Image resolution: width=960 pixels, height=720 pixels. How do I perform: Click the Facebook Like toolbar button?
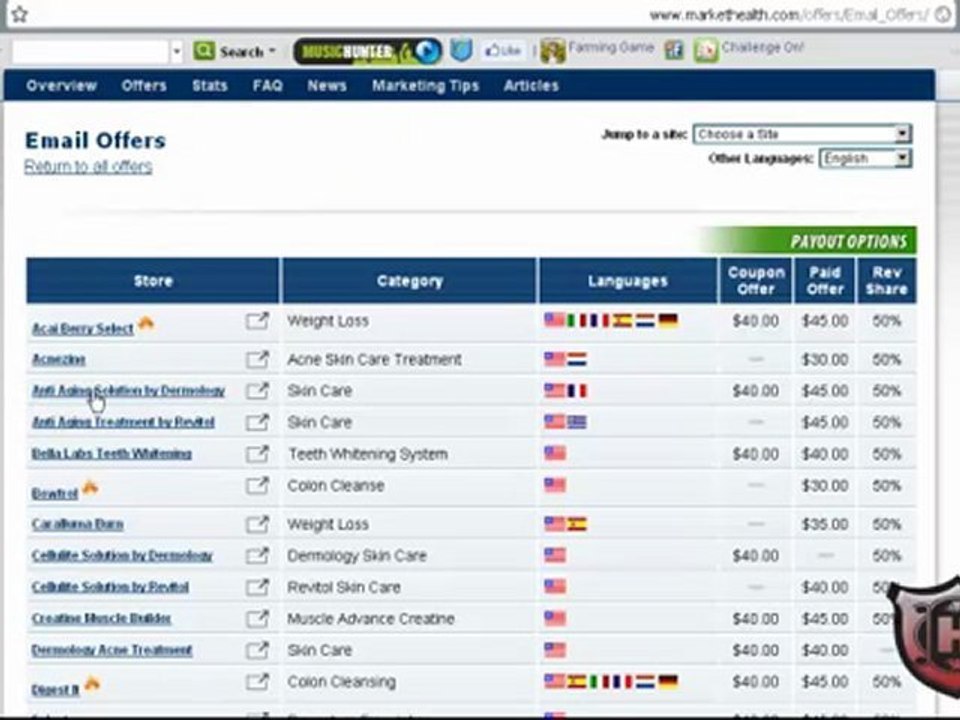(503, 51)
